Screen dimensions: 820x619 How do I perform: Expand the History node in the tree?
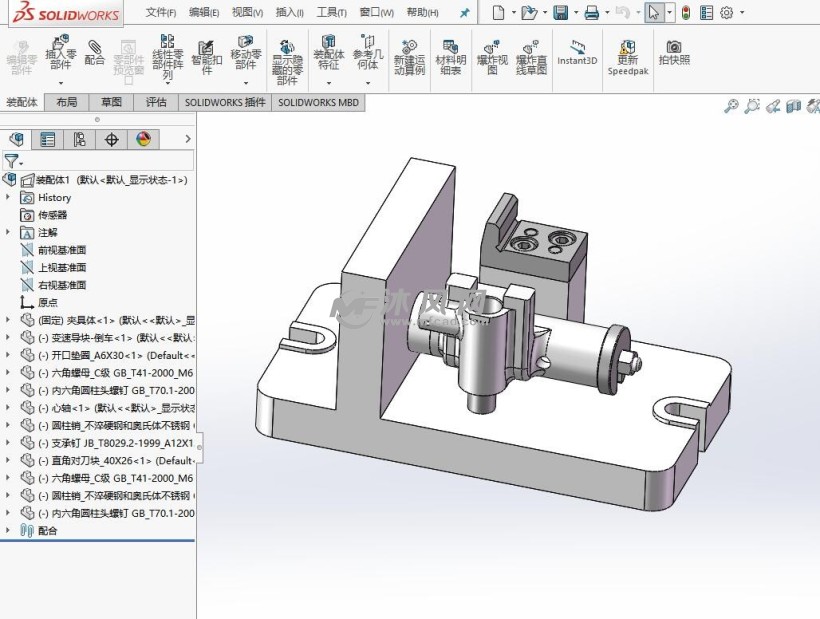click(x=8, y=198)
